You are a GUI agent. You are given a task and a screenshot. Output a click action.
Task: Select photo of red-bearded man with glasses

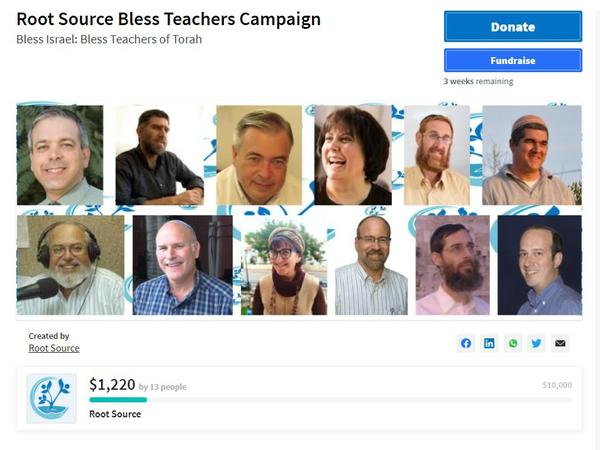pyautogui.click(x=437, y=155)
